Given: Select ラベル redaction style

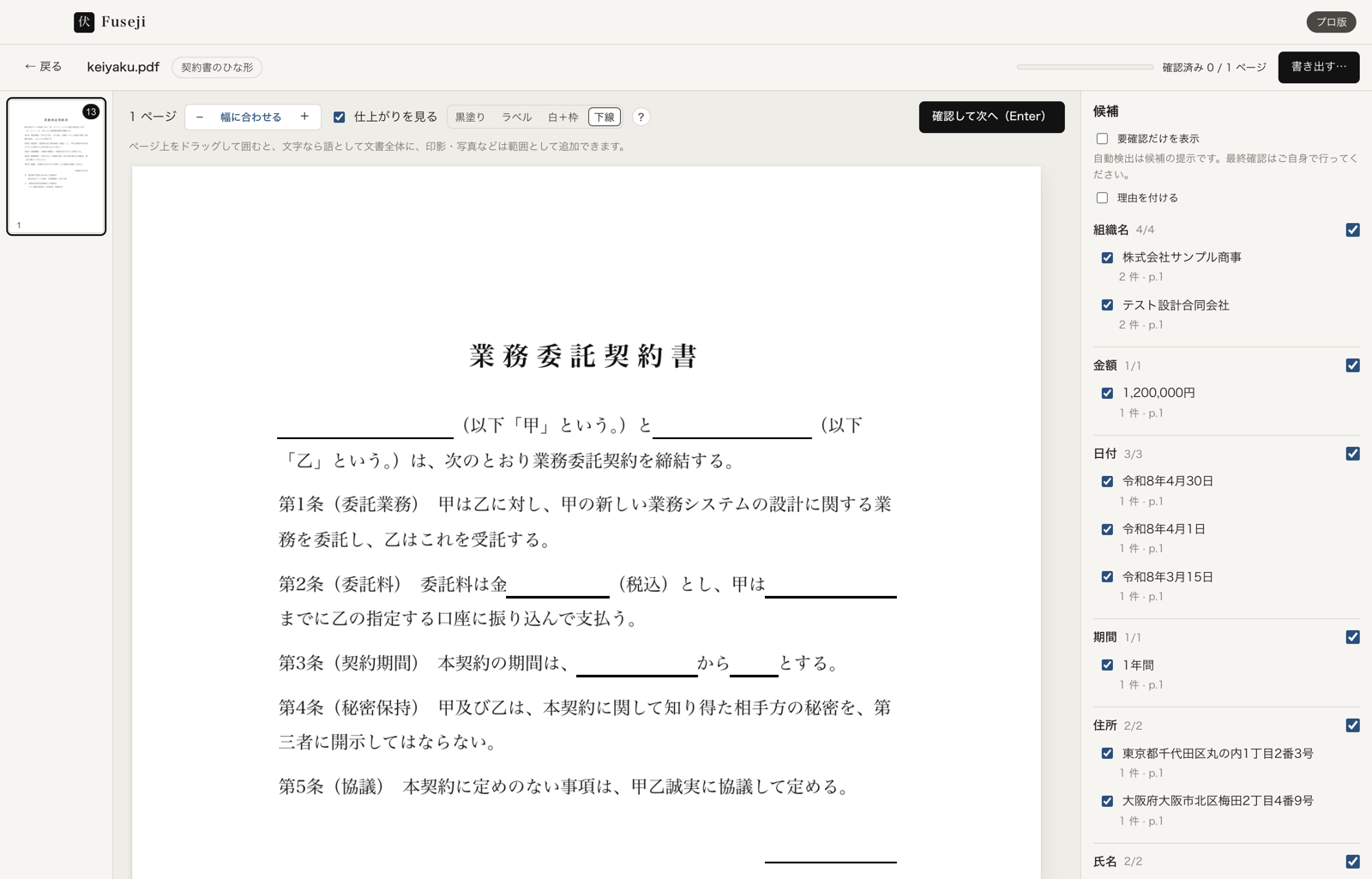Looking at the screenshot, I should click(x=516, y=117).
